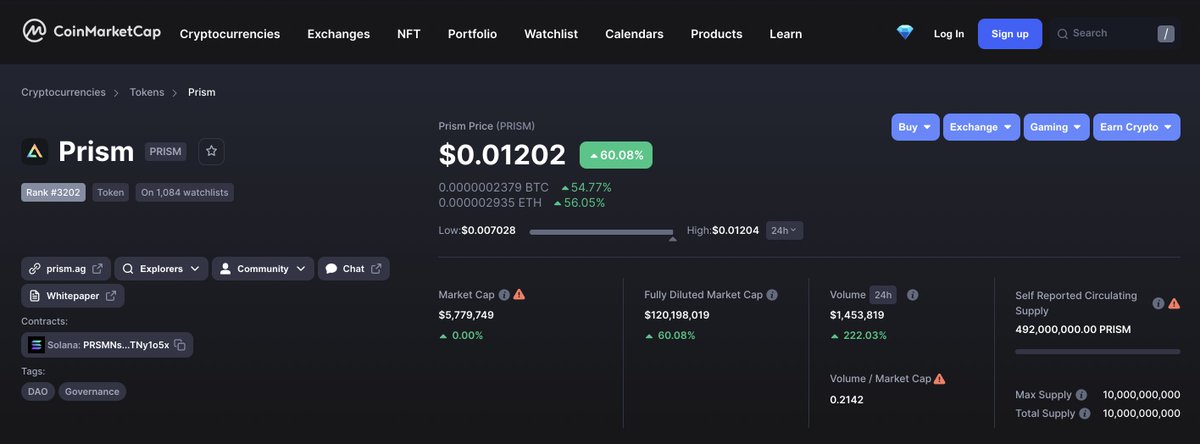The width and height of the screenshot is (1200, 444).
Task: Click the Token type badge
Action: coord(110,192)
